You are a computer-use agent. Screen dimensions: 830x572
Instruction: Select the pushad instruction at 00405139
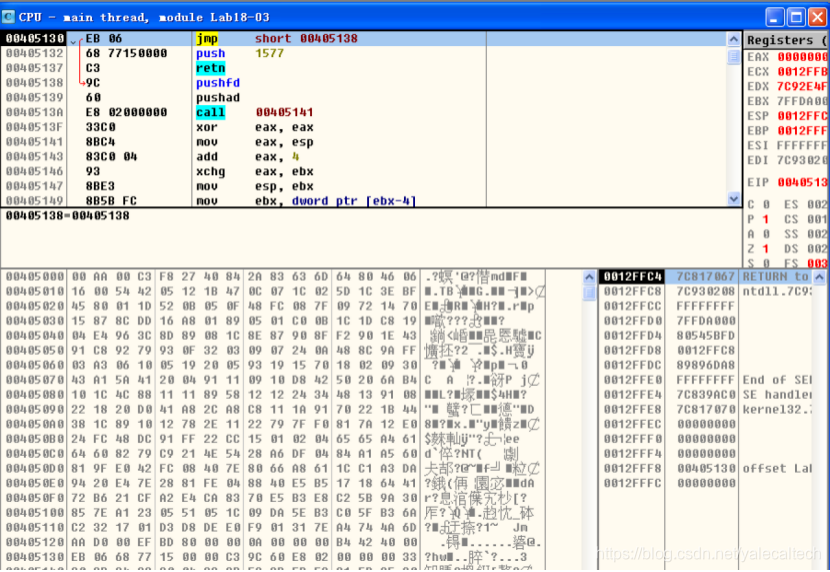(363, 98)
